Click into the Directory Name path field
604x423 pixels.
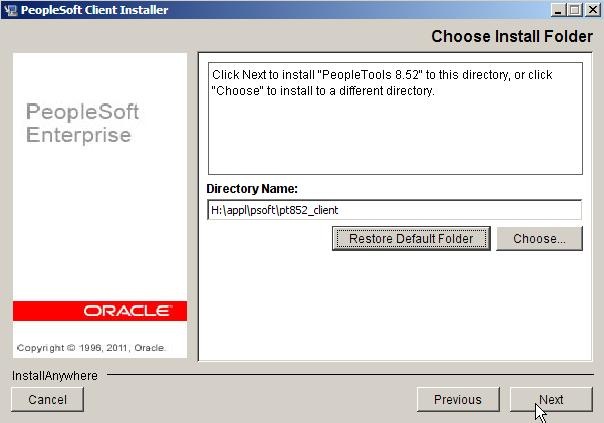(394, 210)
